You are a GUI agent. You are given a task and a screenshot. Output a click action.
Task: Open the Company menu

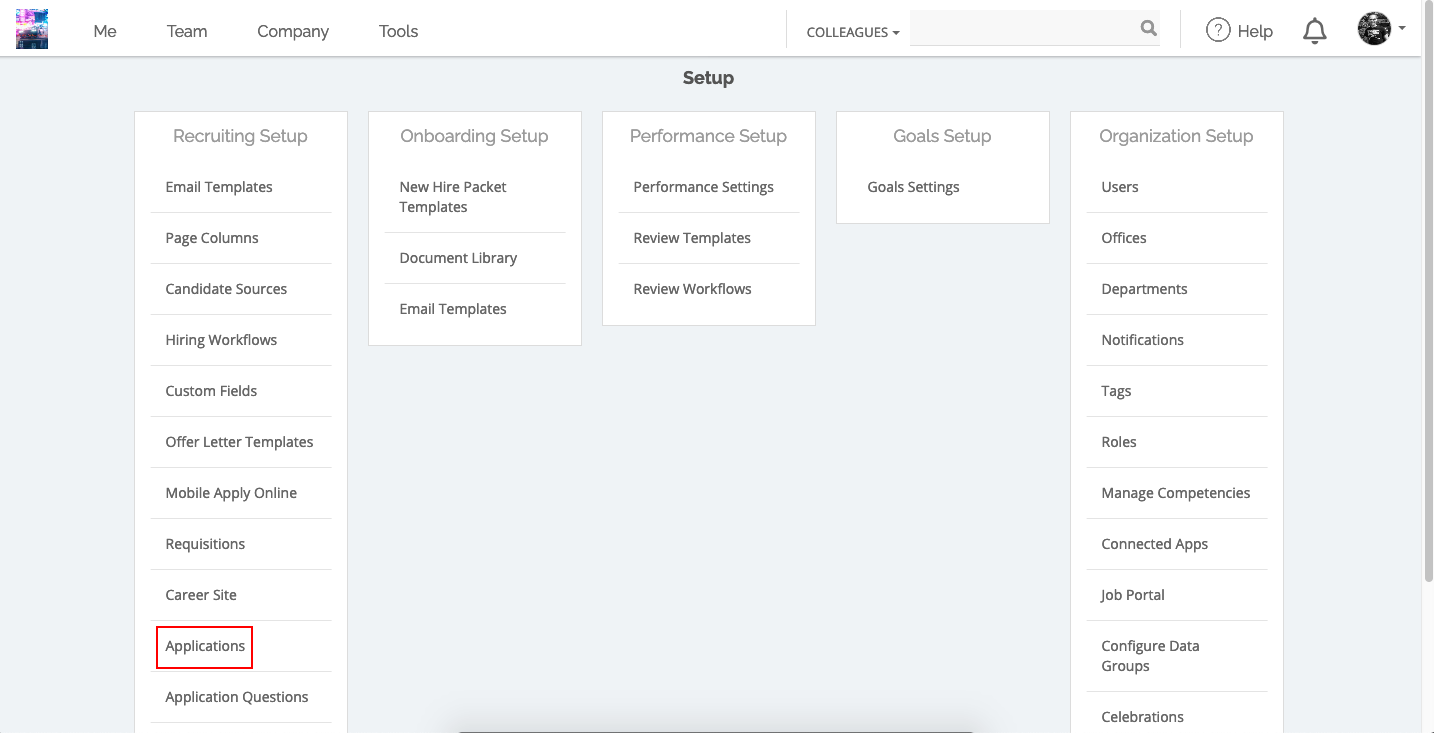coord(293,31)
